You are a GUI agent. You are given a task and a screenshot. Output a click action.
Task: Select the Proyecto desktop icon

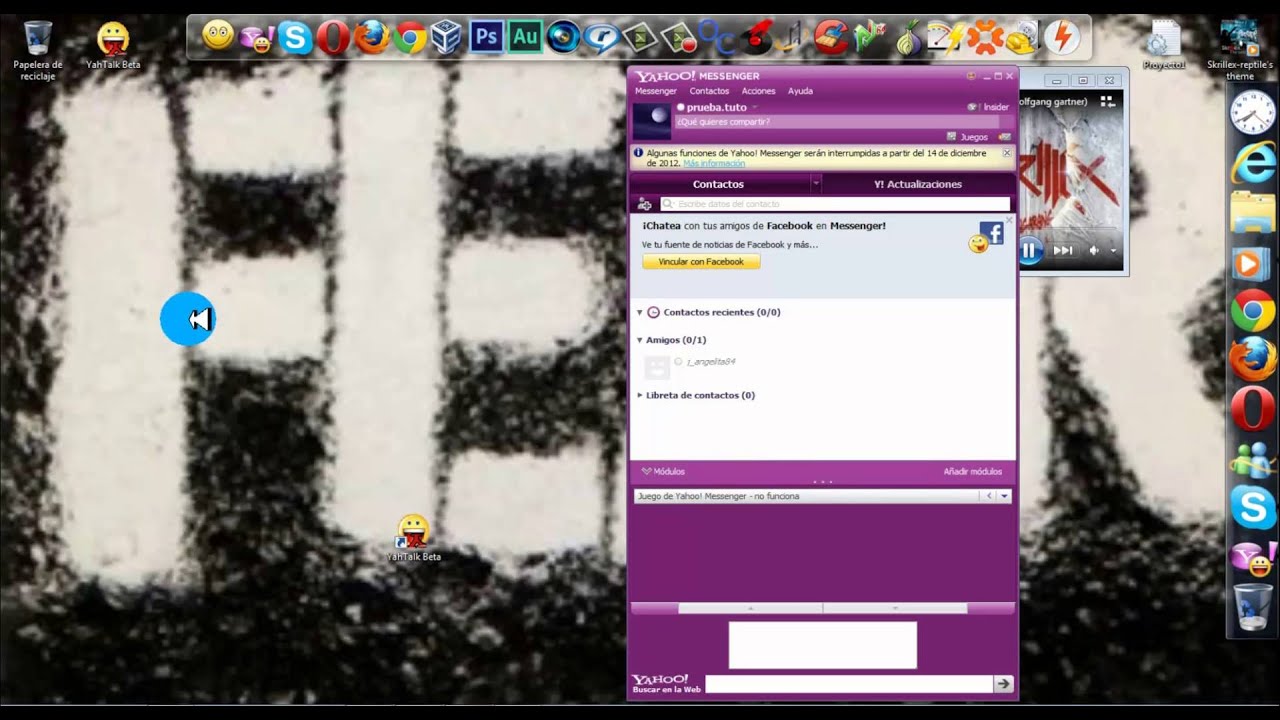coord(1164,45)
